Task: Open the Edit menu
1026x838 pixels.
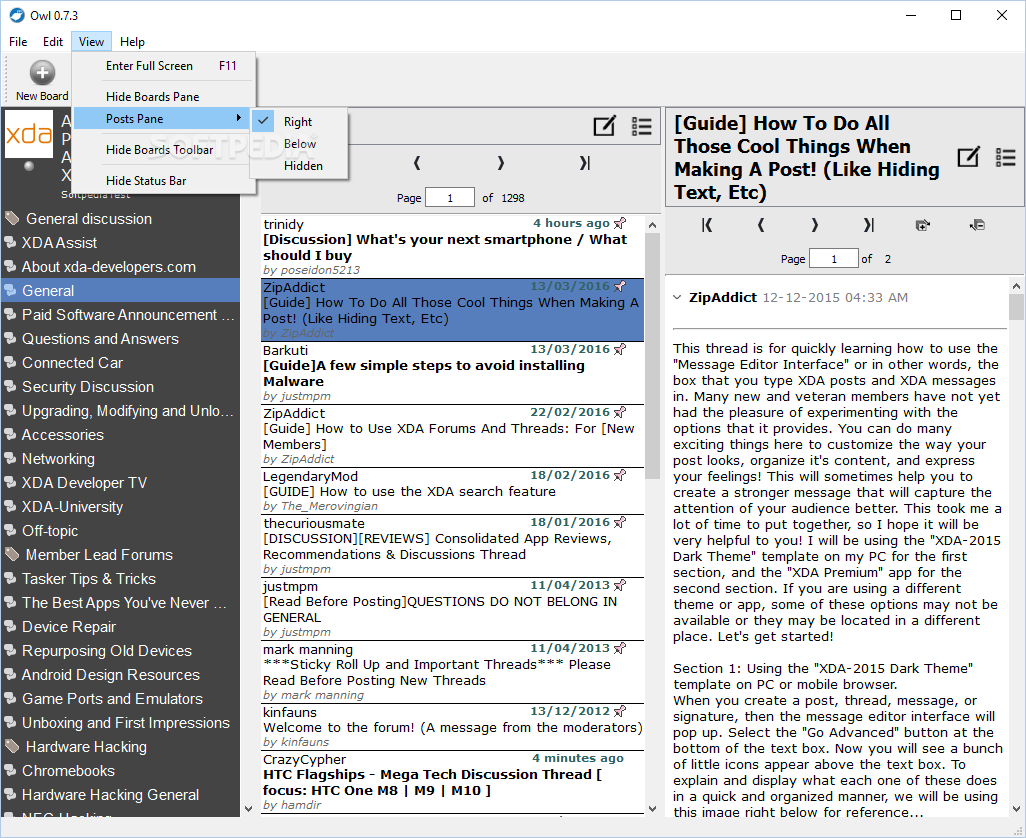Action: (52, 42)
